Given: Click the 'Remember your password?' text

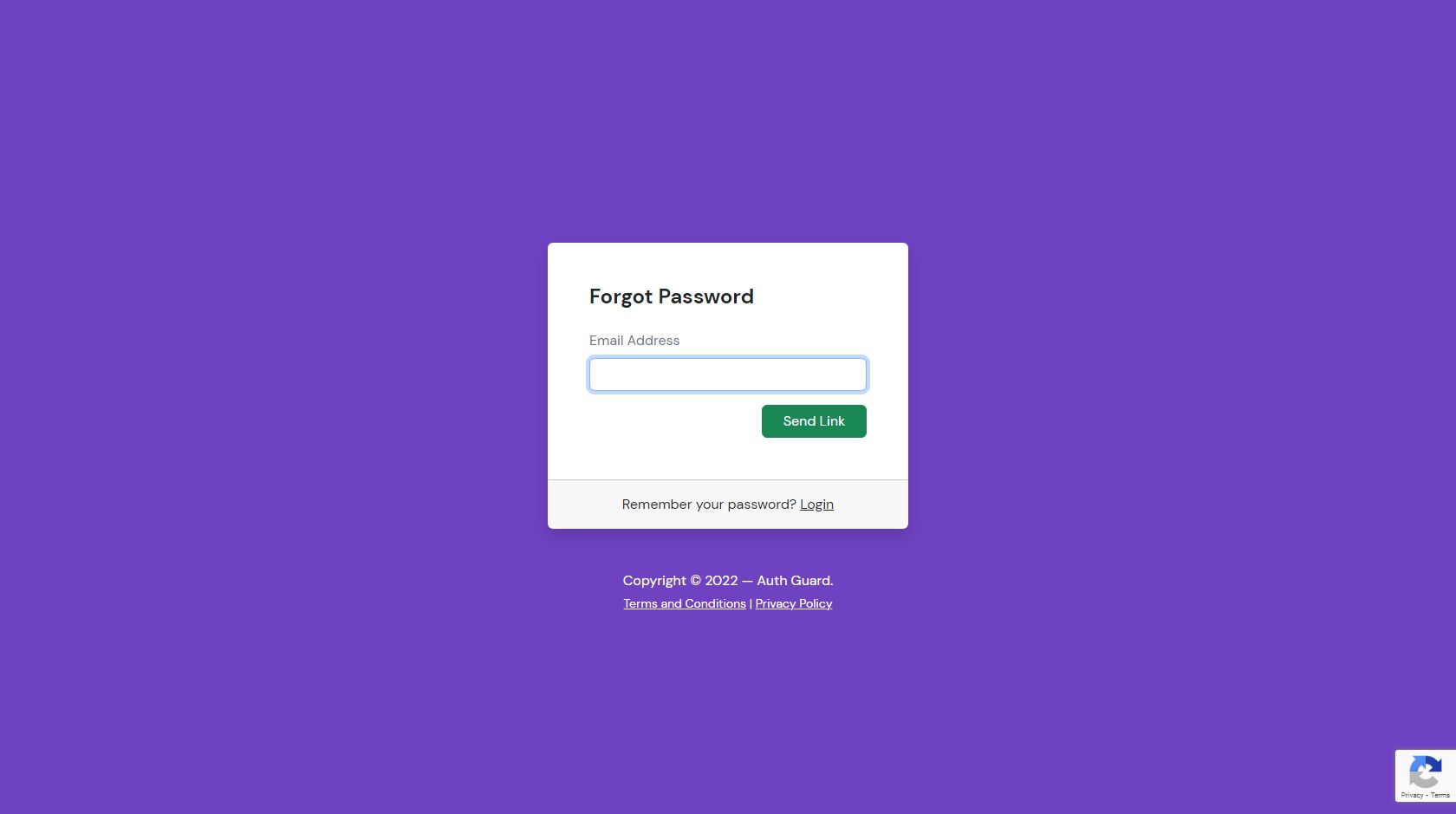Looking at the screenshot, I should 709,505.
